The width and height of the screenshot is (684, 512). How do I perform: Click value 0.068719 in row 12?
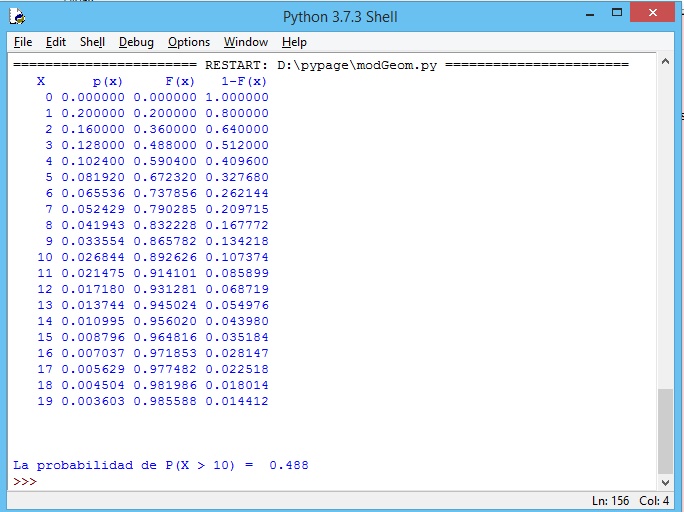(237, 289)
